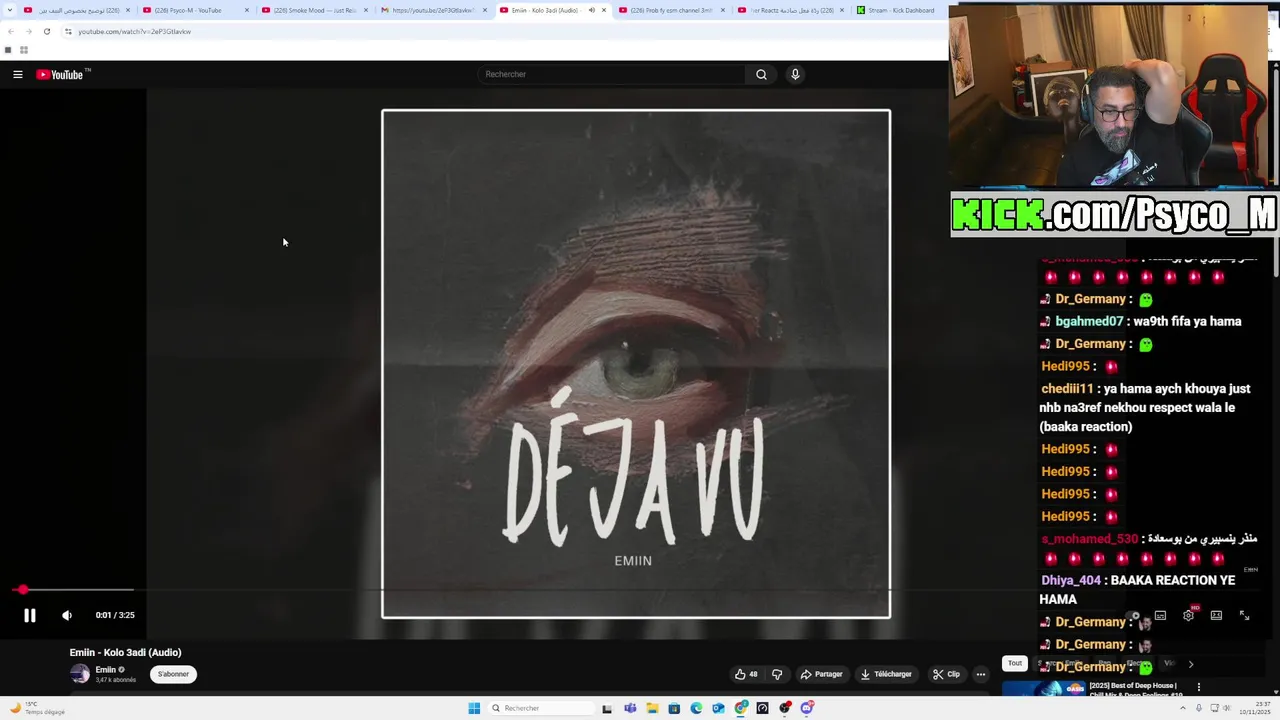The width and height of the screenshot is (1280, 720).
Task: Click the address bar URL
Action: (x=134, y=31)
